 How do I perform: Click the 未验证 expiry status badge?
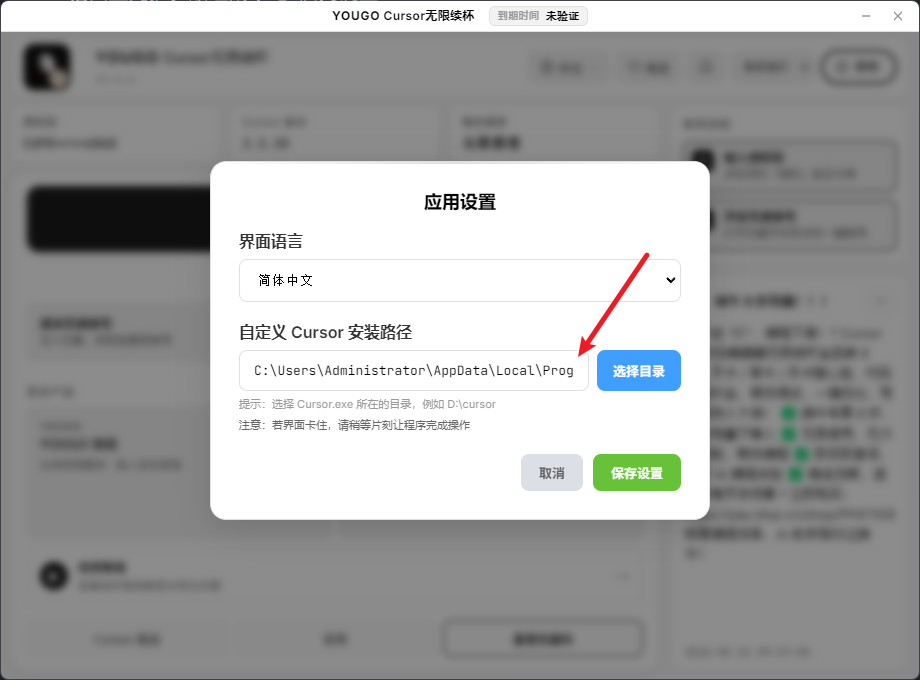pyautogui.click(x=538, y=16)
